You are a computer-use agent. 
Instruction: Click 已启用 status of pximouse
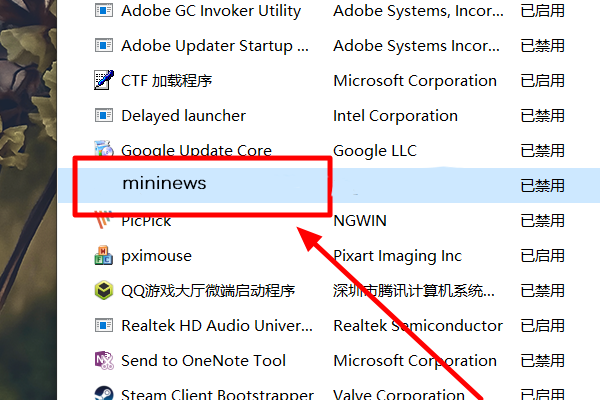pyautogui.click(x=543, y=256)
